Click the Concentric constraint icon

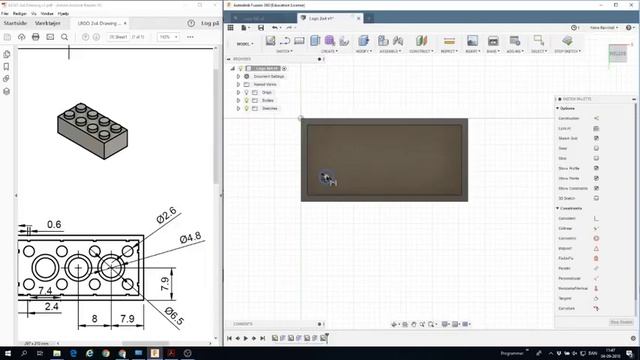[596, 238]
